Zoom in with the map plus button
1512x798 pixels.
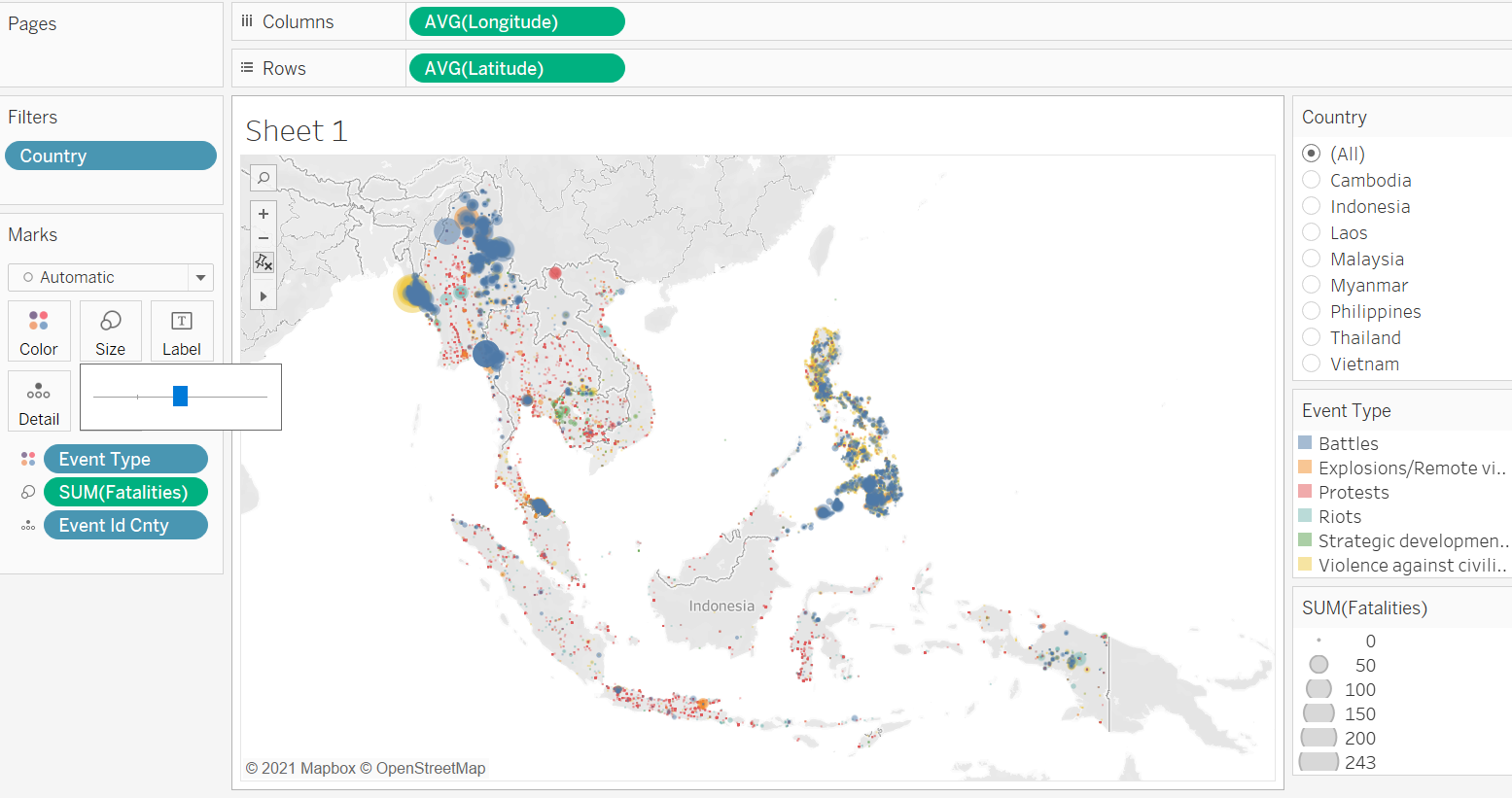click(264, 214)
